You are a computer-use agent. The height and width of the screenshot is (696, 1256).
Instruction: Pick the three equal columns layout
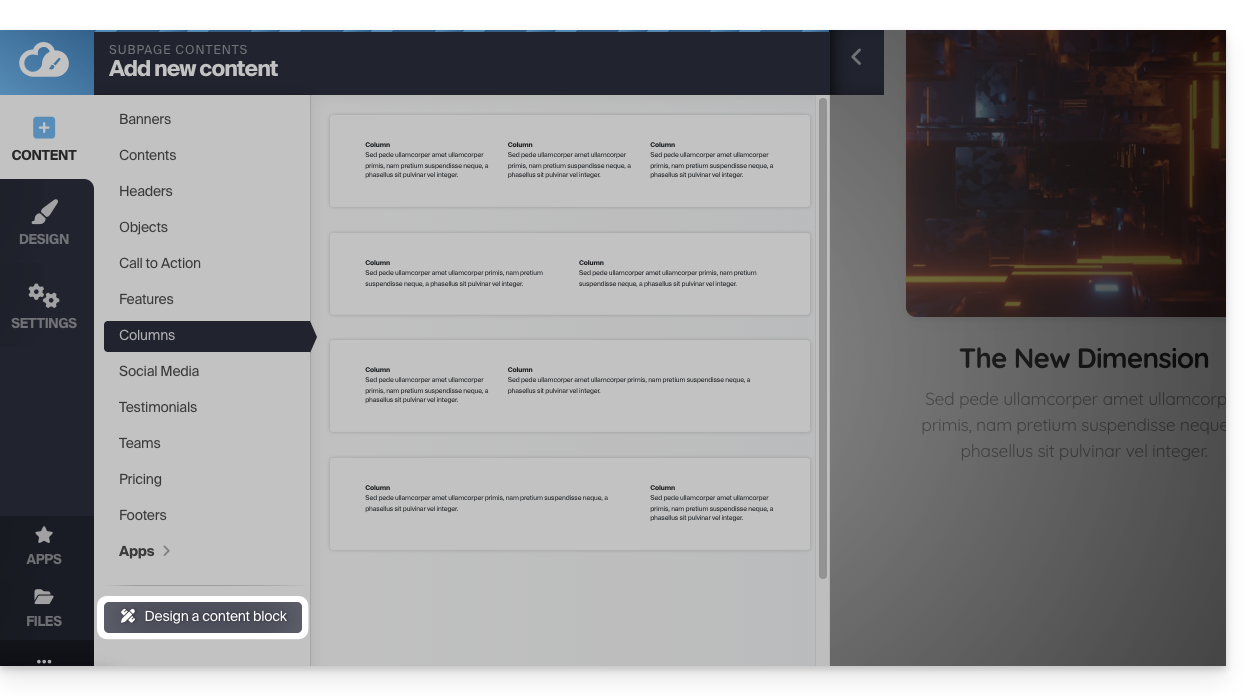coord(569,161)
